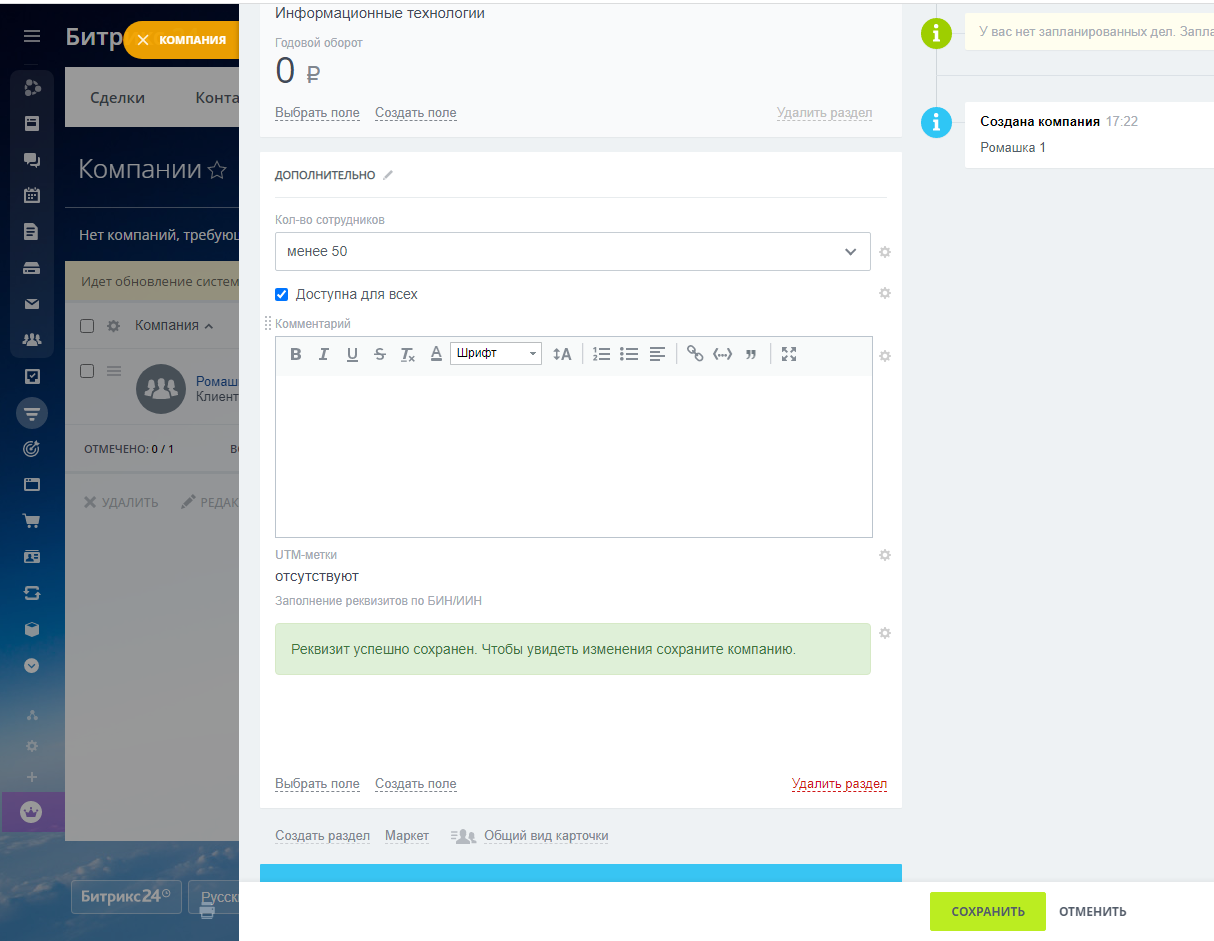This screenshot has height=941, width=1214.
Task: Open settings gear for Комментарий field
Action: (885, 356)
